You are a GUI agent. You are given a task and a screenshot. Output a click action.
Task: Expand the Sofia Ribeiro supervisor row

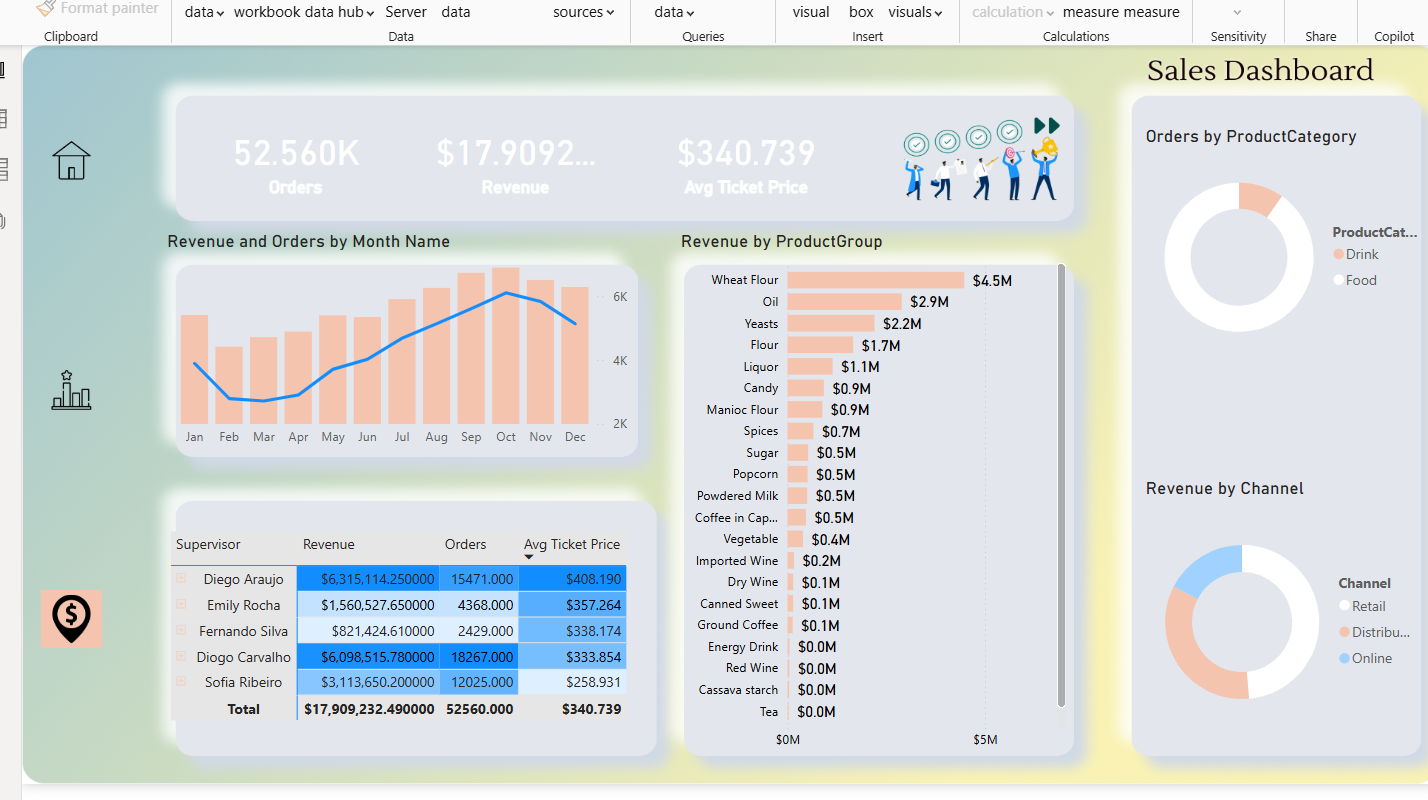(181, 681)
